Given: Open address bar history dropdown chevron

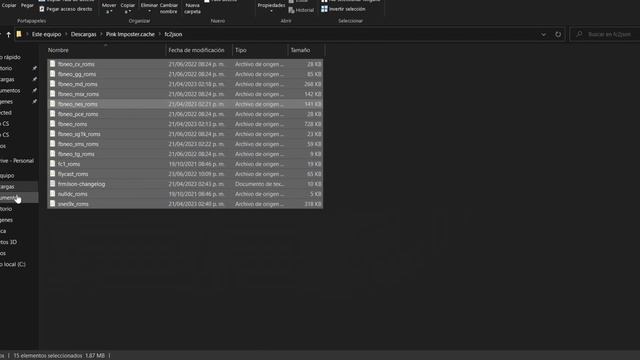Looking at the screenshot, I should click(543, 35).
